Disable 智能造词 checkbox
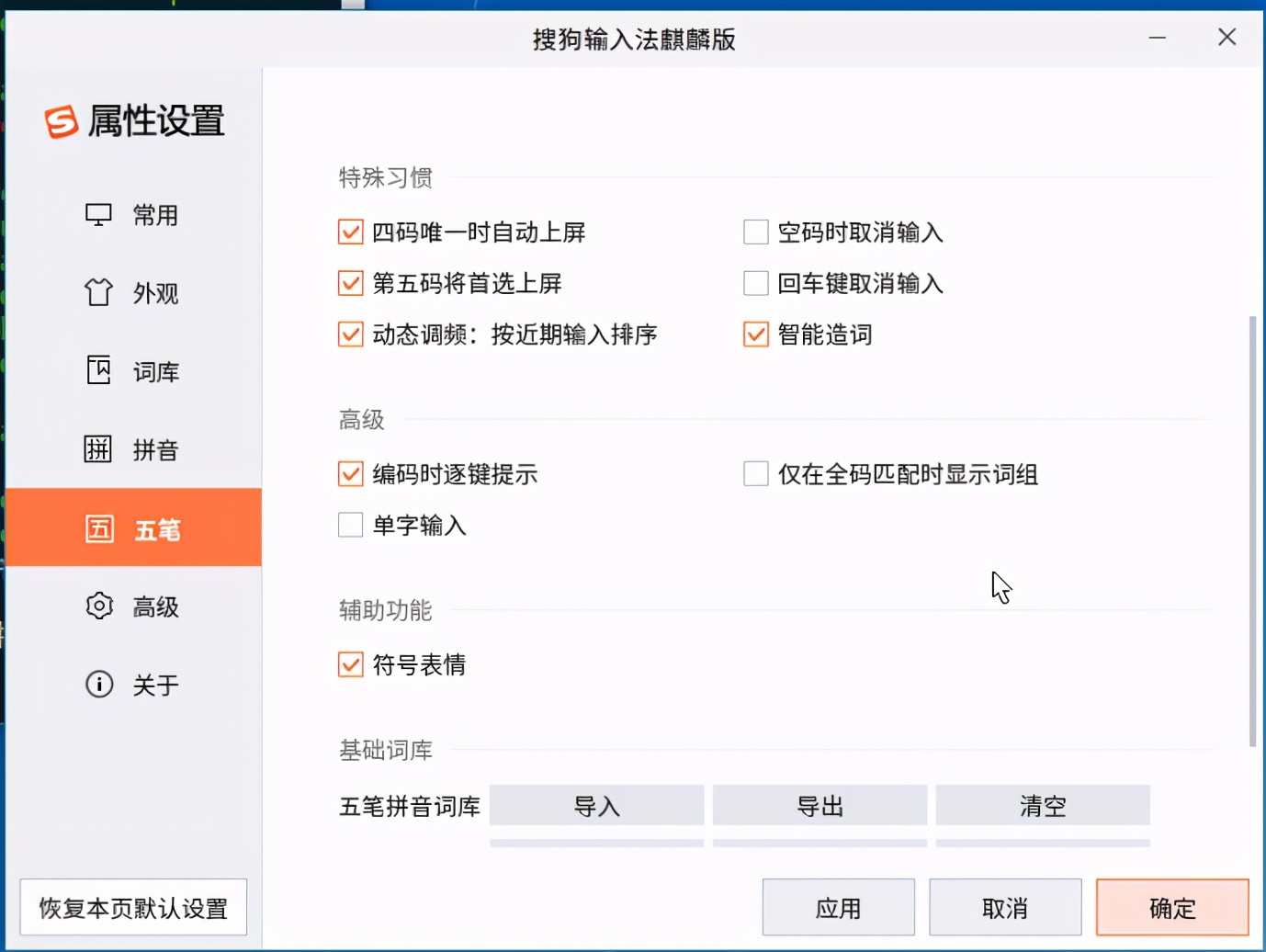Viewport: 1266px width, 952px height. tap(756, 334)
